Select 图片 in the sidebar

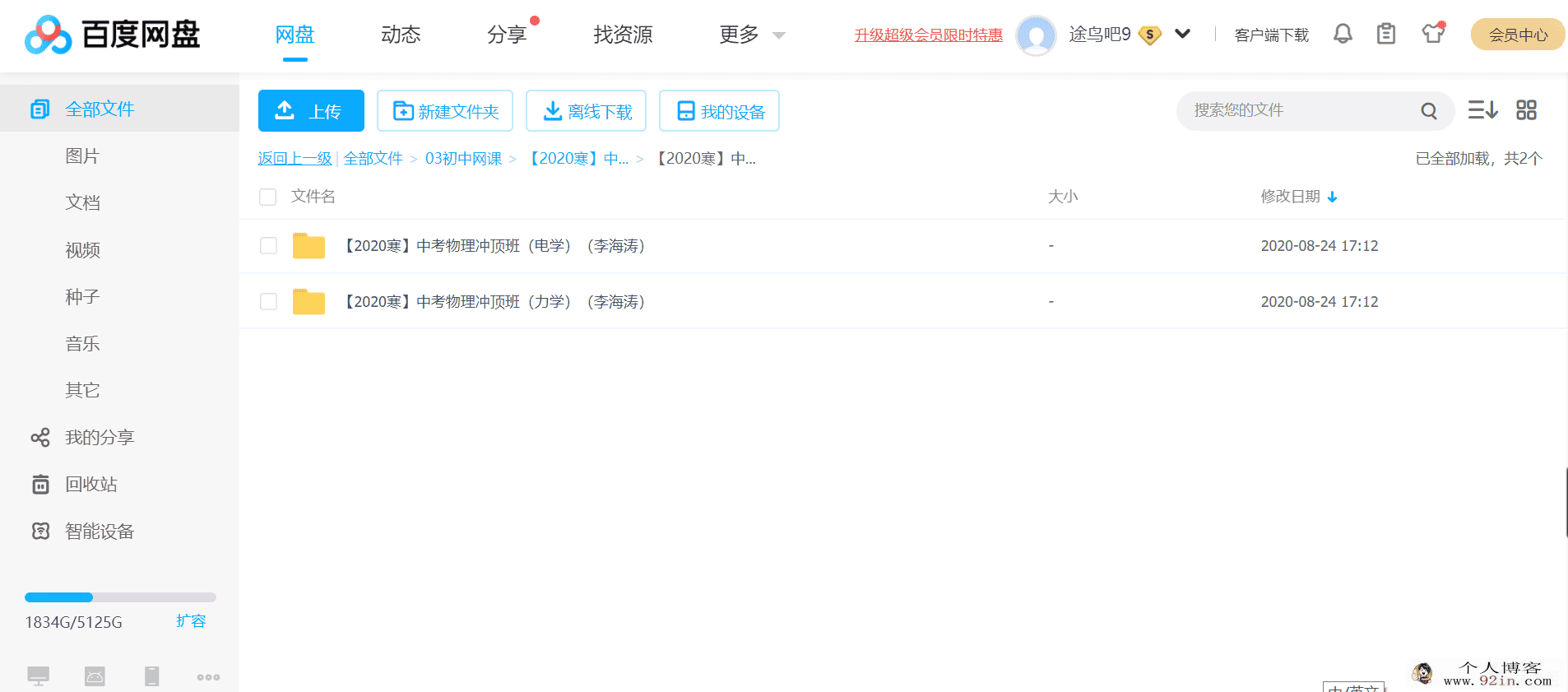(82, 156)
